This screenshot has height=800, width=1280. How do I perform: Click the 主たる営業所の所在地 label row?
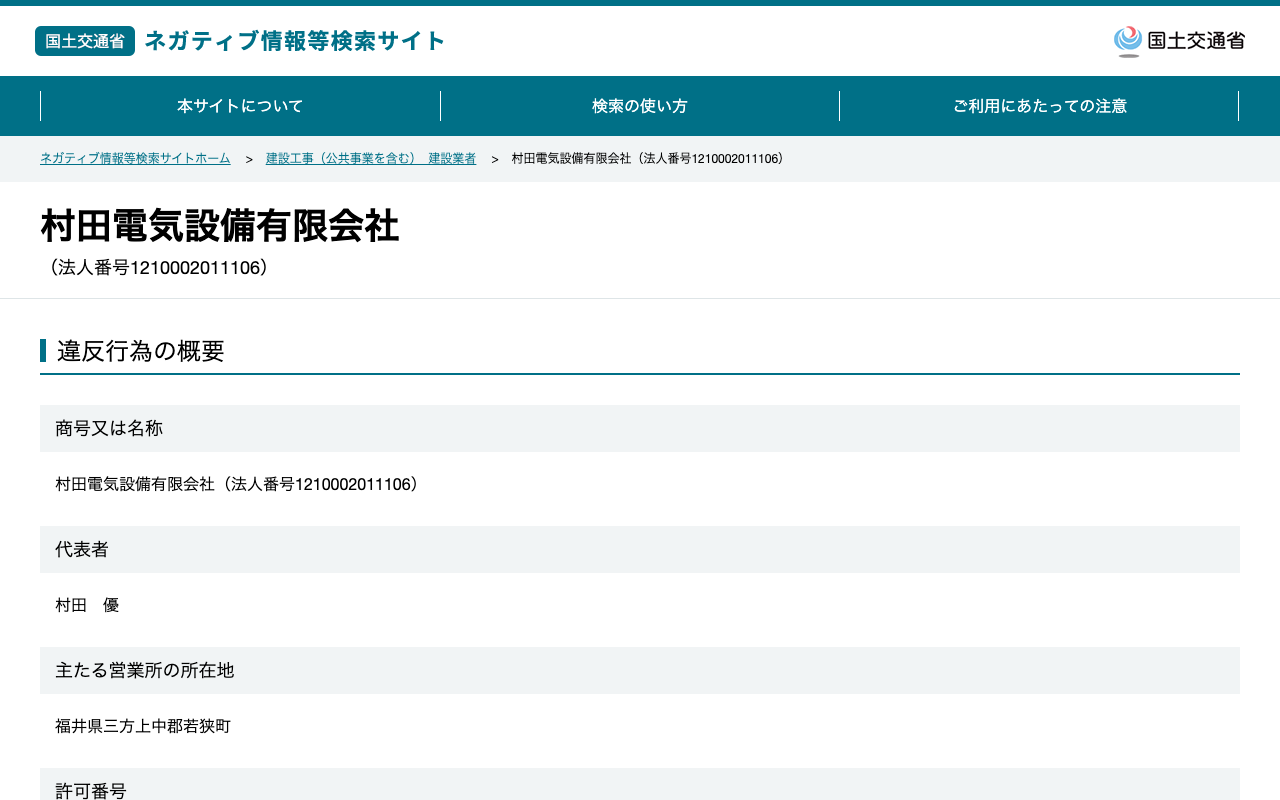(640, 670)
